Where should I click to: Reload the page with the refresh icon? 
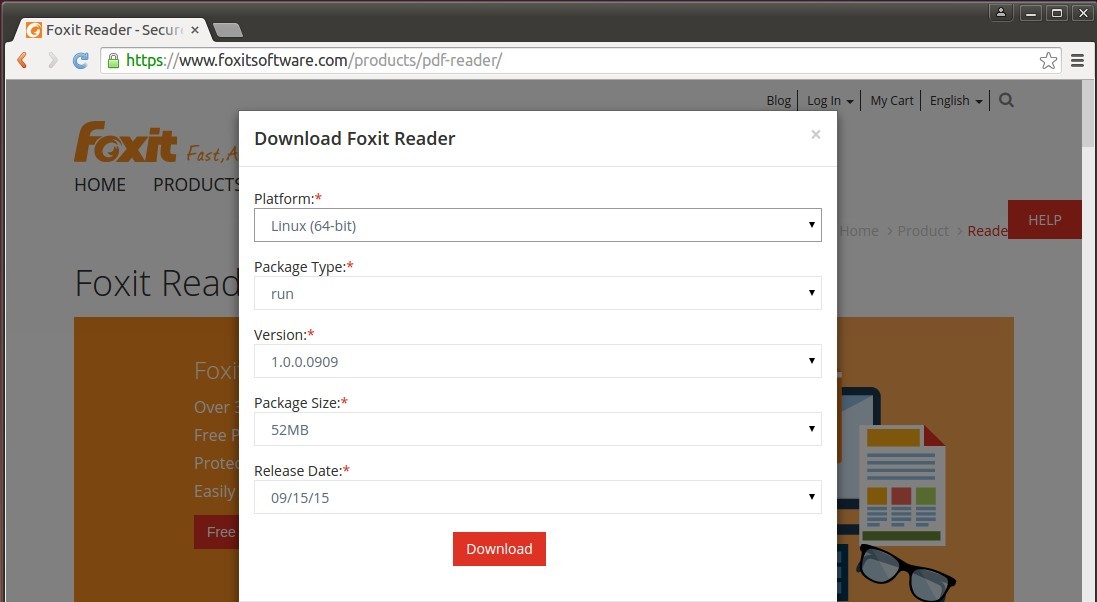point(81,60)
